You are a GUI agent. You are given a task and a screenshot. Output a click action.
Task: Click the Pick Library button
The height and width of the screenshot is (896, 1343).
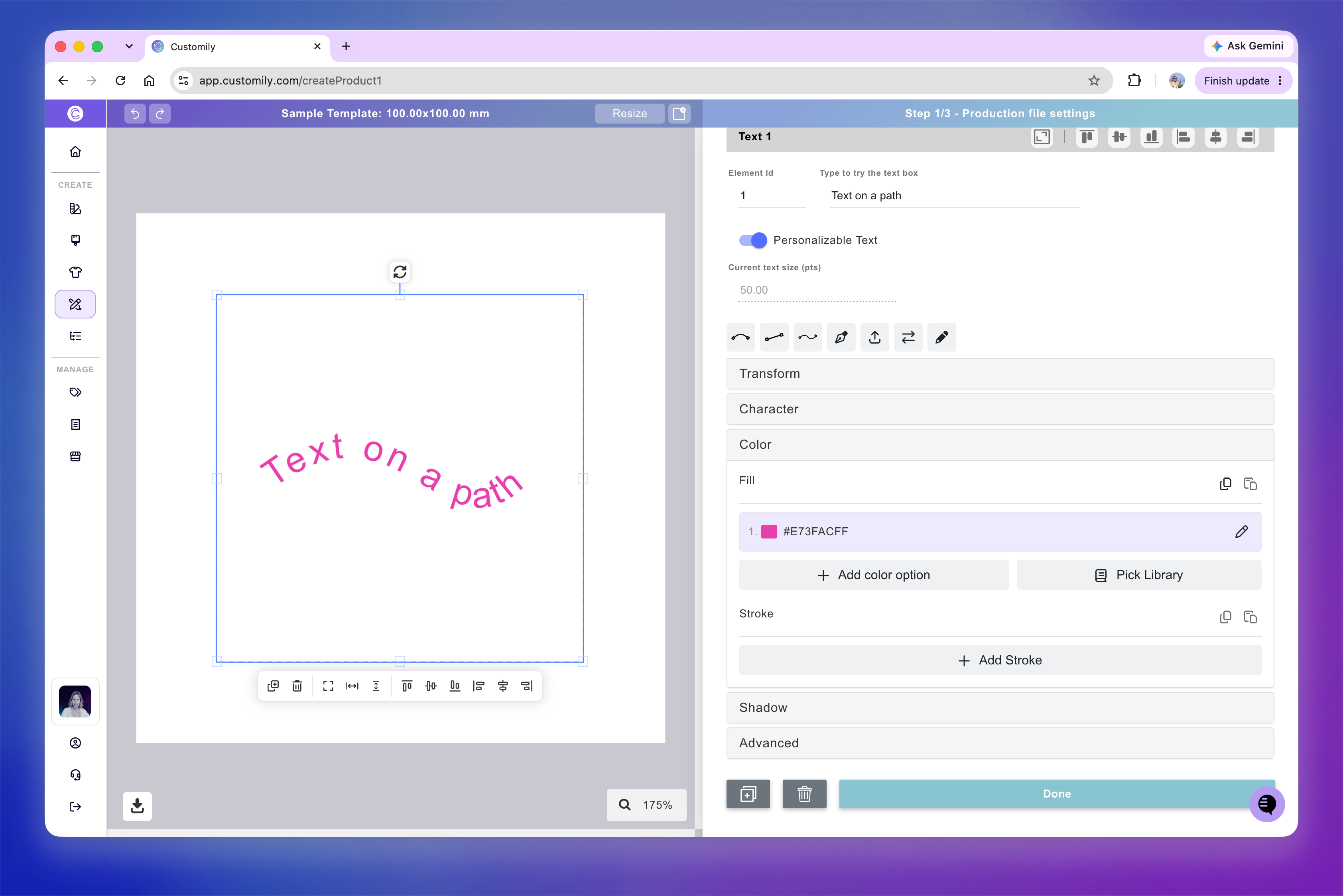[1139, 575]
